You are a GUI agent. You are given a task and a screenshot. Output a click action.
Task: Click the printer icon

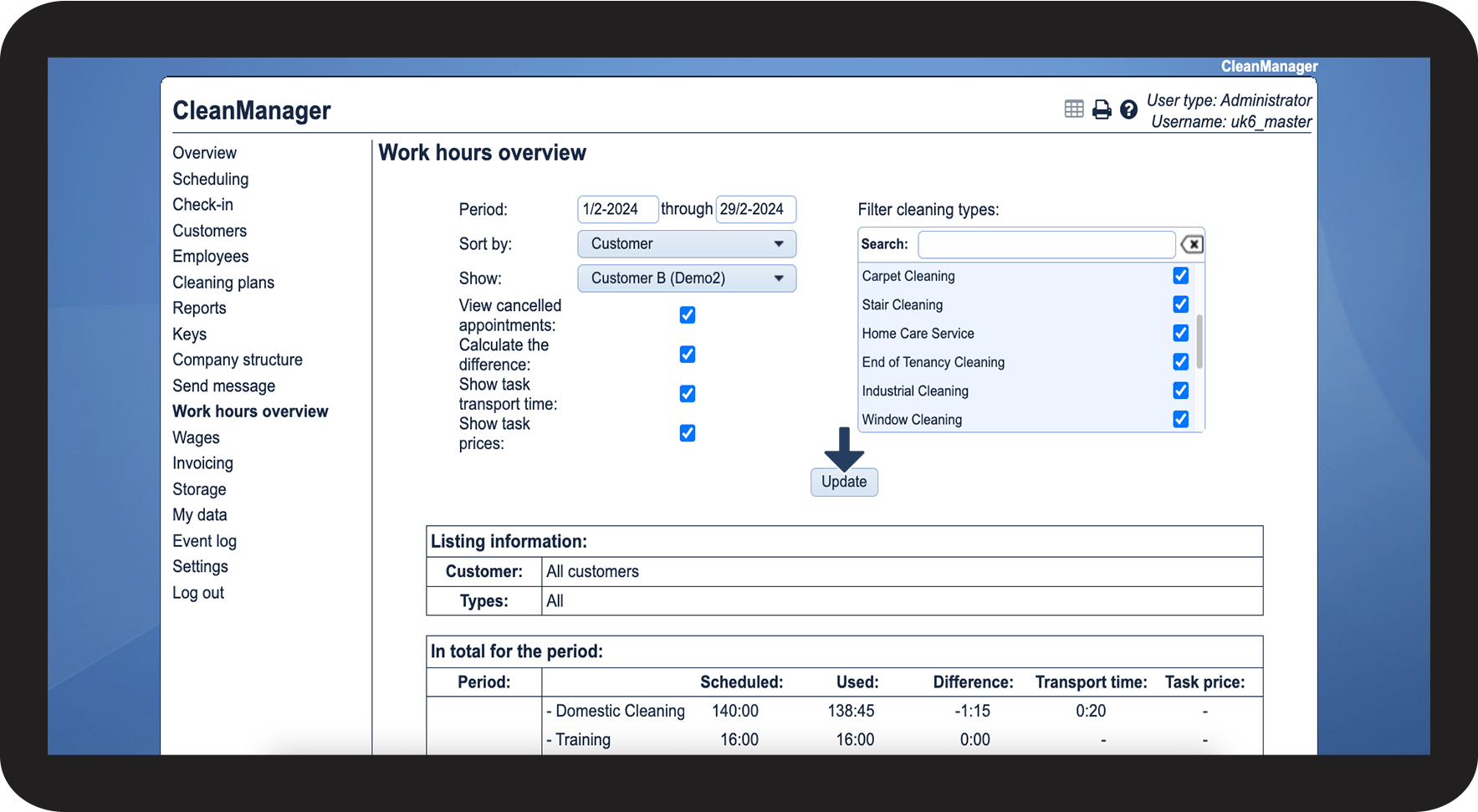click(x=1102, y=110)
